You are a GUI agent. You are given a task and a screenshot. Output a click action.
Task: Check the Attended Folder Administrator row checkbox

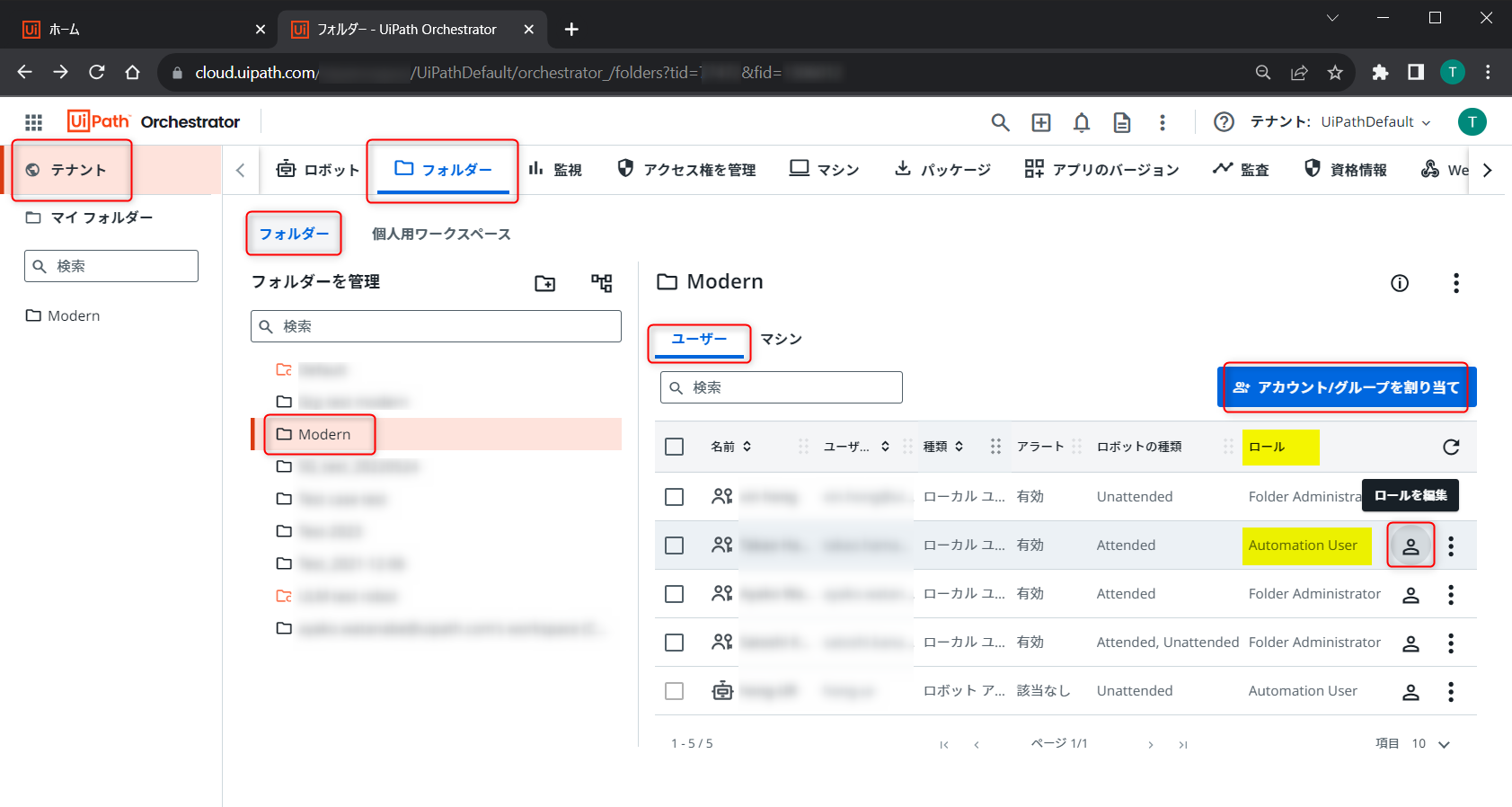pos(675,594)
